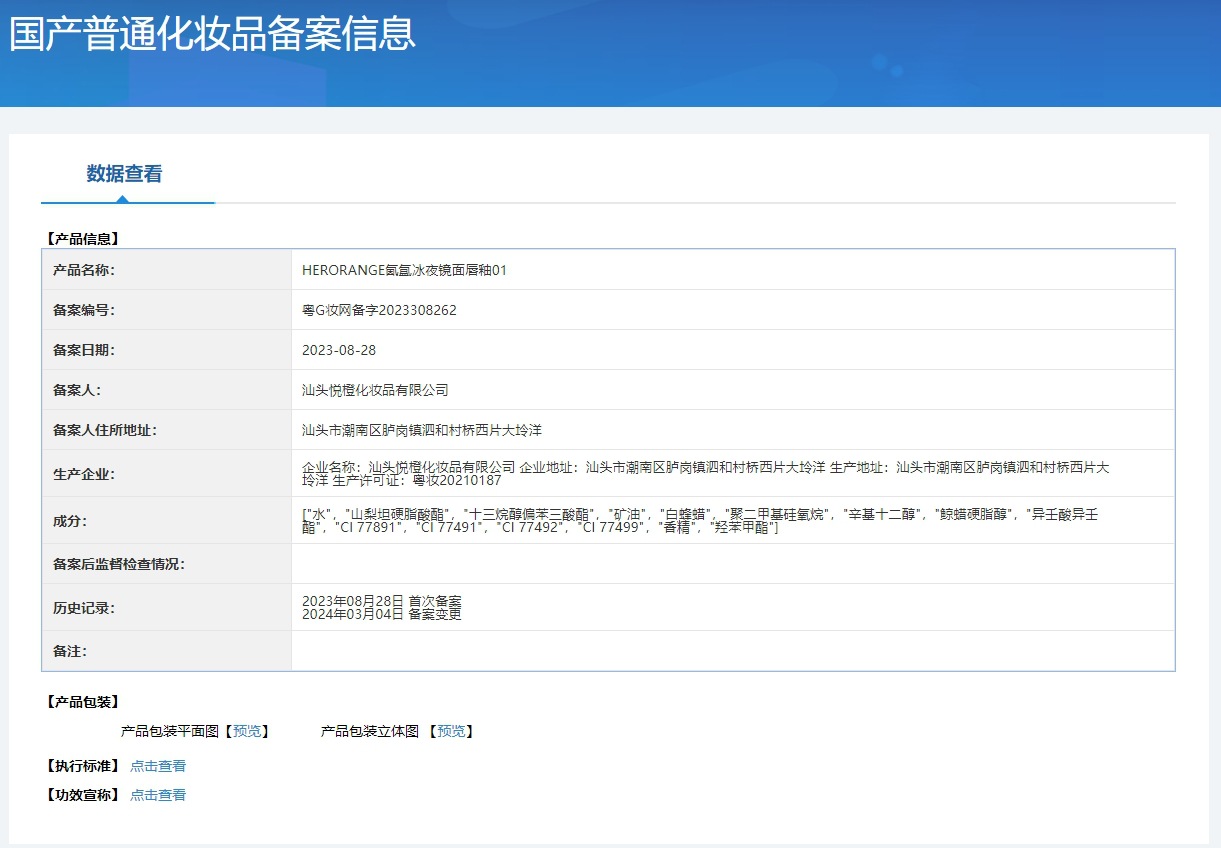
Task: Click the 【执行标准】 label
Action: (x=82, y=766)
